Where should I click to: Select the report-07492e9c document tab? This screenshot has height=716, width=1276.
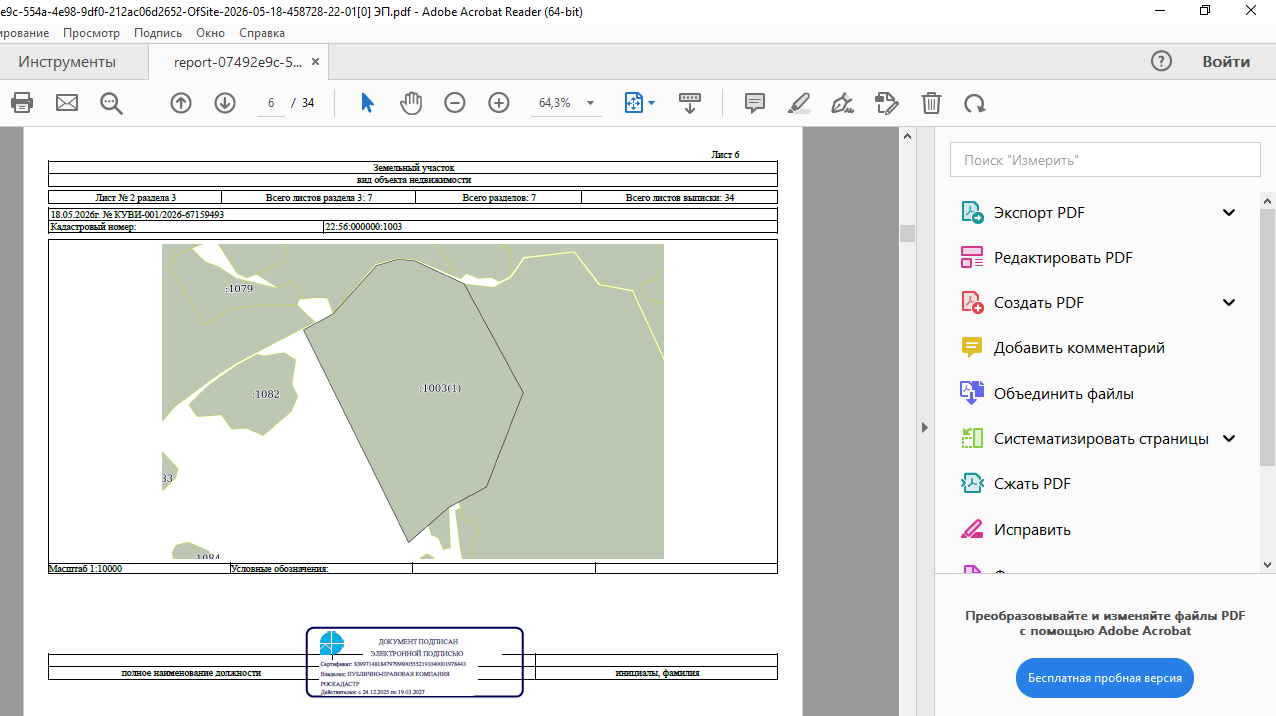pyautogui.click(x=238, y=62)
